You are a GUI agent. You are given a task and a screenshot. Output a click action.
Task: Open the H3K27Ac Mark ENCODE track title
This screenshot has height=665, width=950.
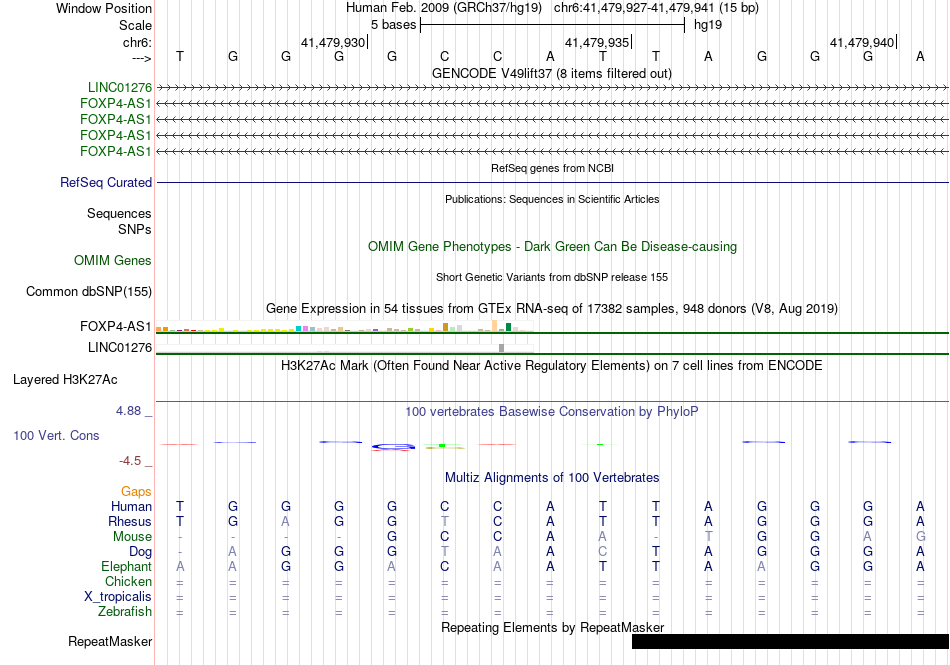552,366
